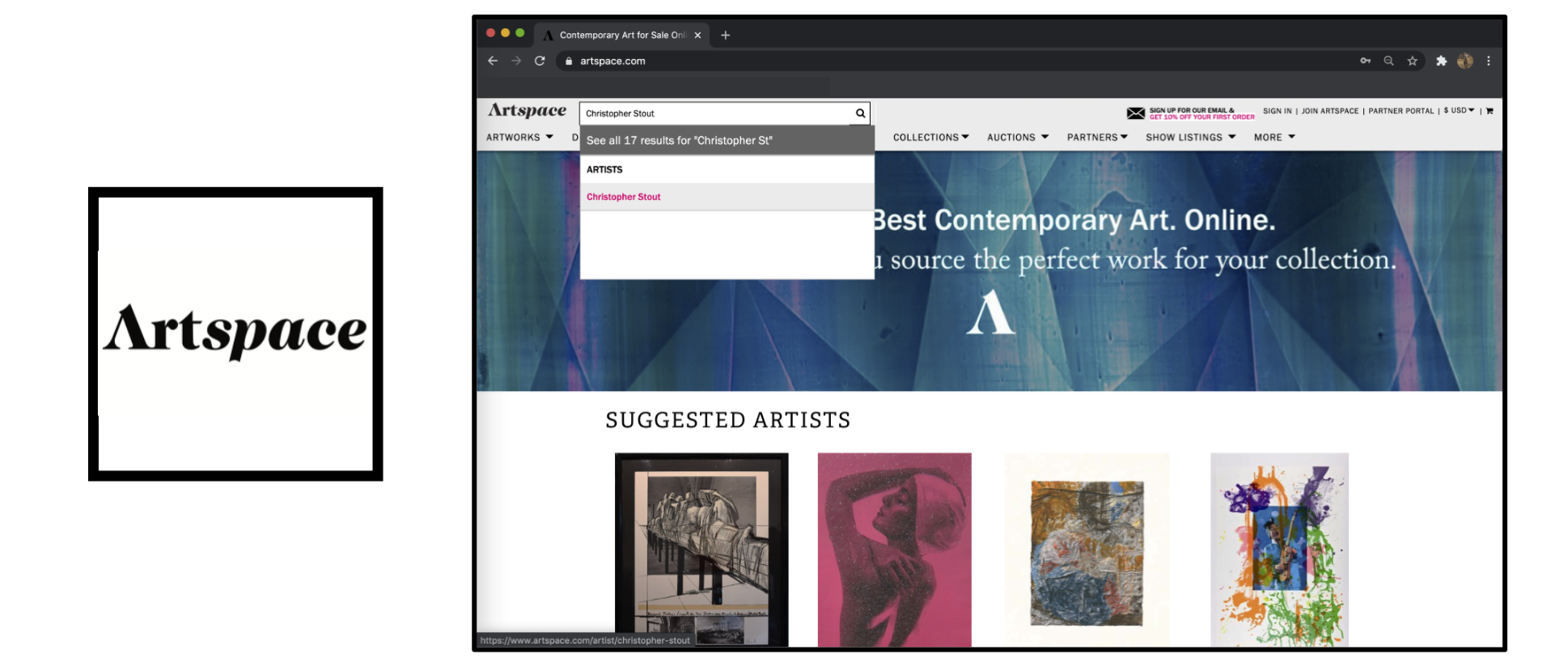This screenshot has height=667, width=1568.
Task: Open the browser extensions puzzle icon
Action: 1441,61
